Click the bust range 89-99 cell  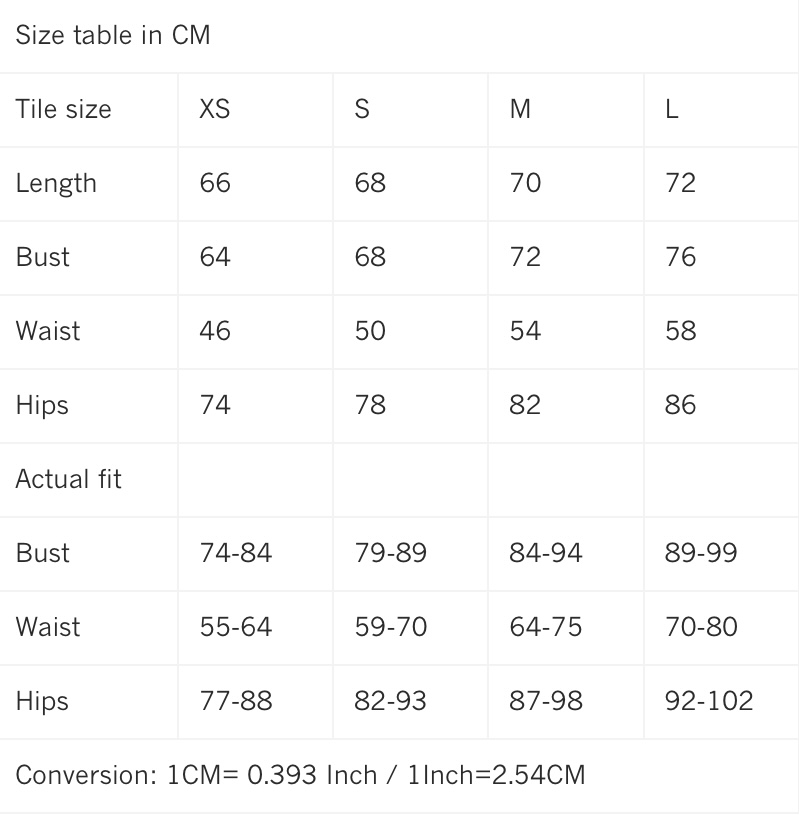tap(701, 553)
